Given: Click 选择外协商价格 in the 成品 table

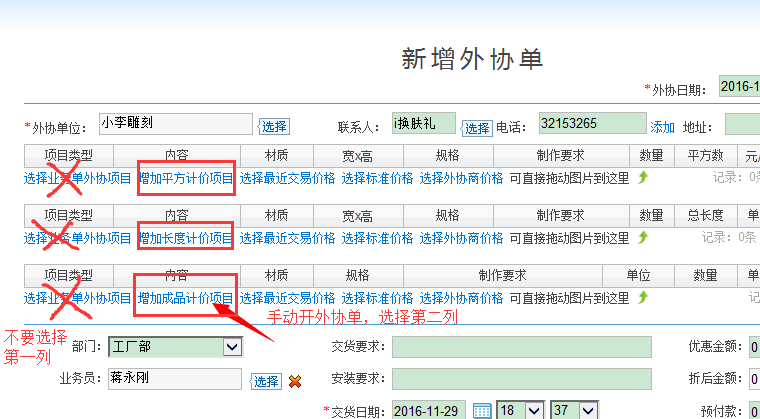Looking at the screenshot, I should point(461,298).
